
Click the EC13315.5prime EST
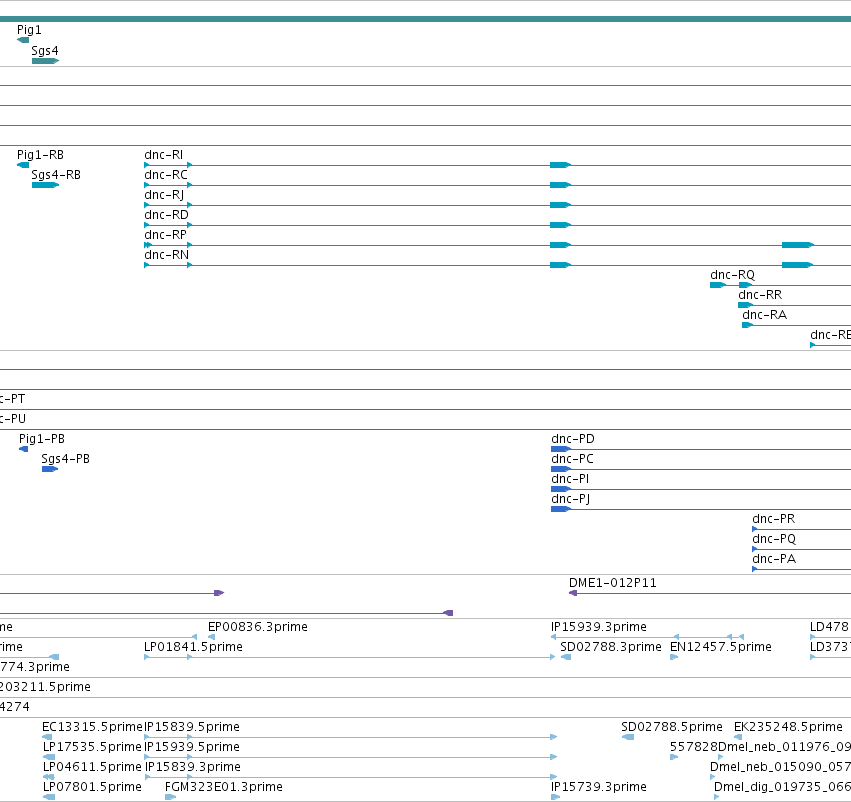pos(47,737)
